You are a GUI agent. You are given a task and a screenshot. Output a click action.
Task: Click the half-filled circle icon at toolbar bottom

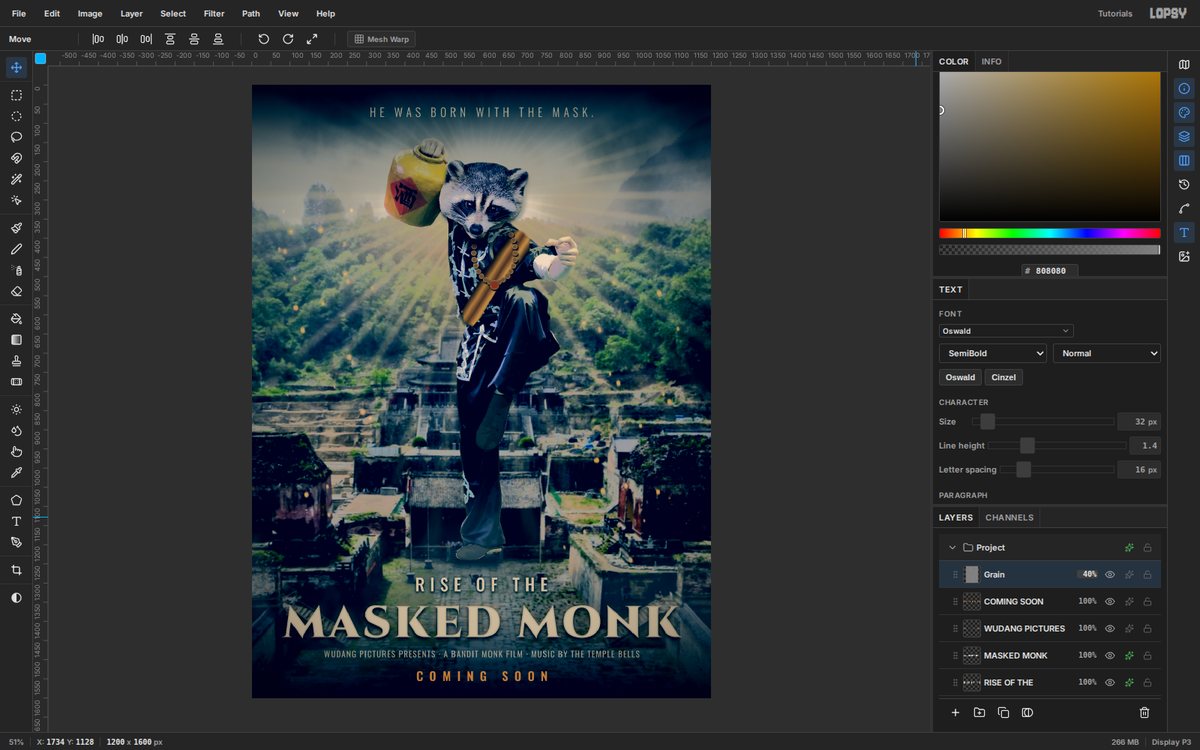(16, 597)
